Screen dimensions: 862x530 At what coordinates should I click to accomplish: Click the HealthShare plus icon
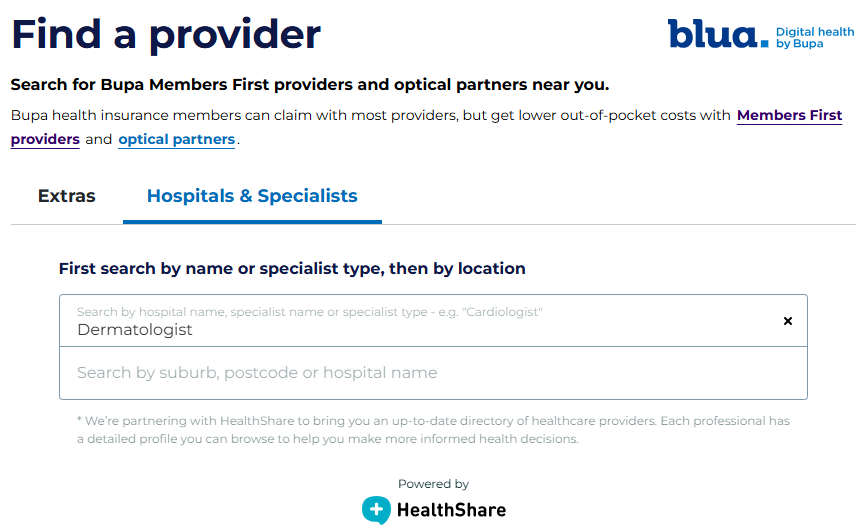(x=376, y=510)
